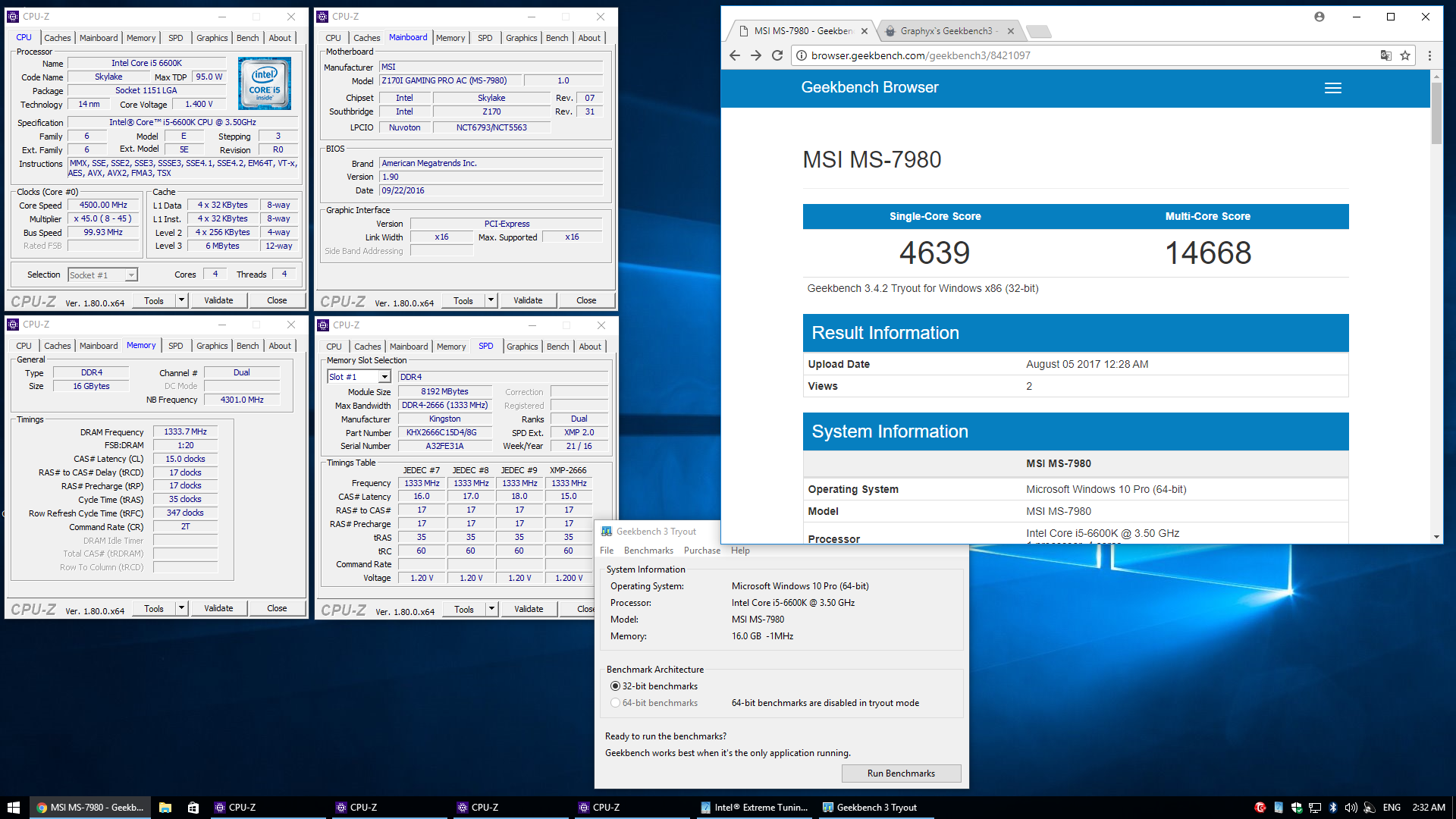Viewport: 1456px width, 819px height.
Task: Open File Explorer from the taskbar
Action: (165, 808)
